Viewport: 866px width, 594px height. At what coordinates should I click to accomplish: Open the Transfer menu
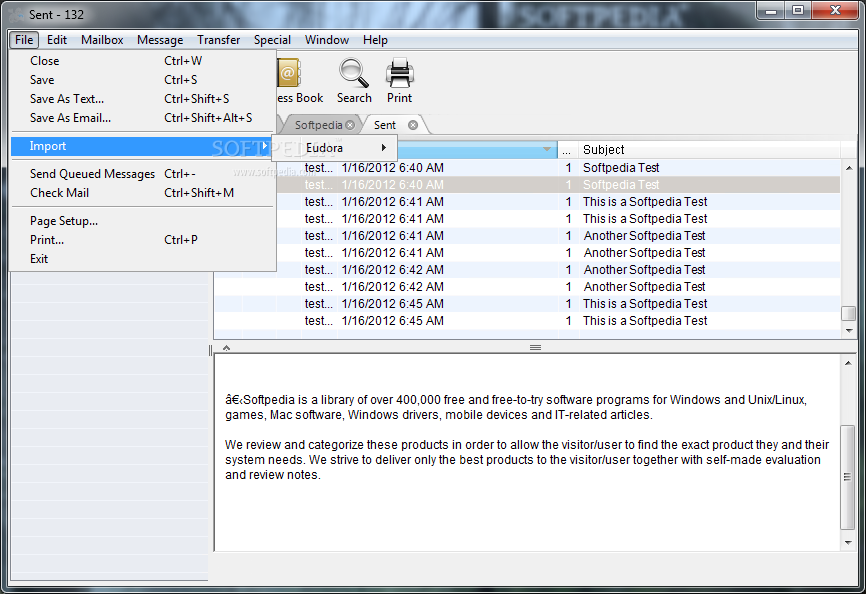click(x=219, y=40)
